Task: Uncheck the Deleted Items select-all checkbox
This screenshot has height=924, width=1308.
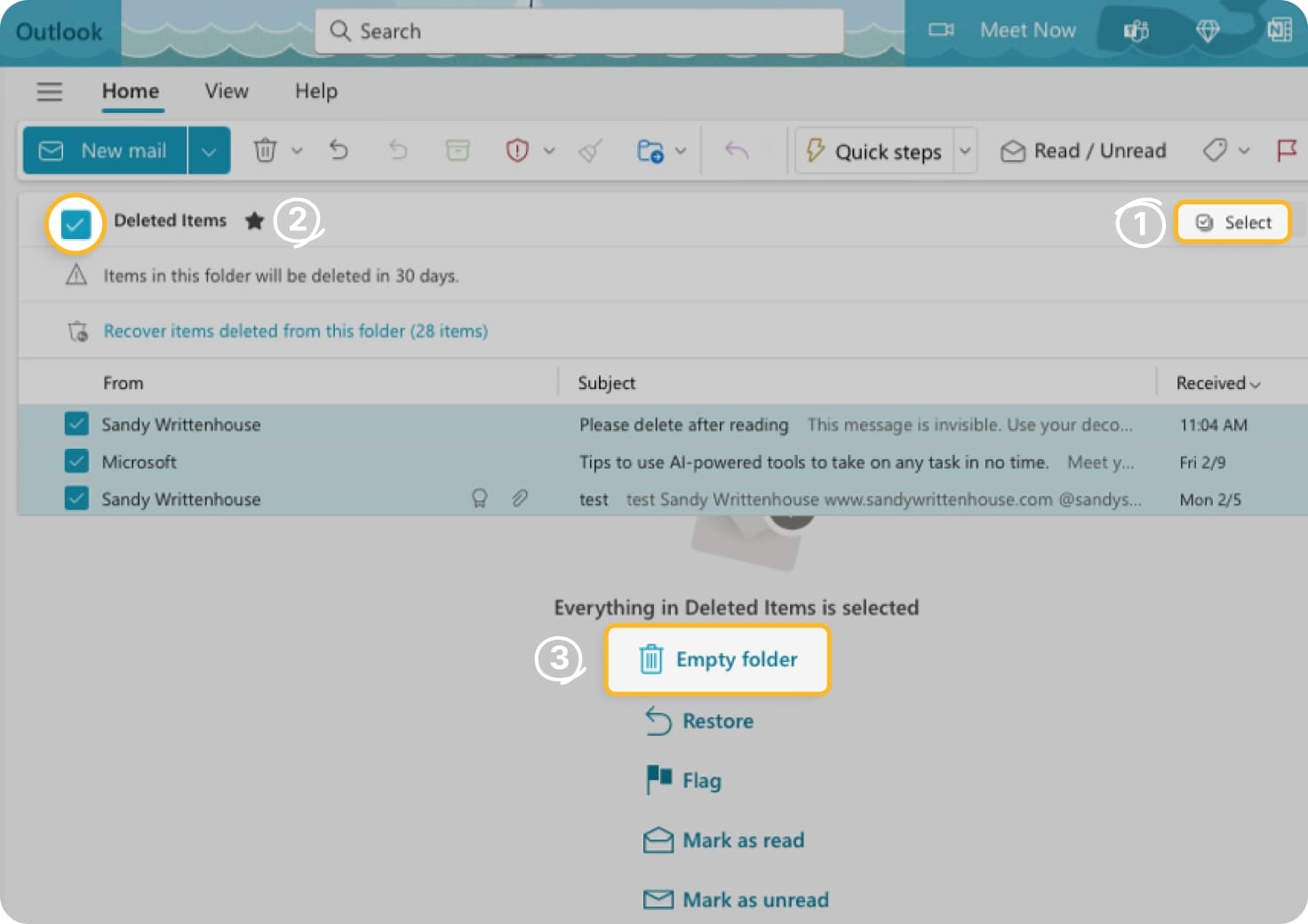Action: click(76, 224)
